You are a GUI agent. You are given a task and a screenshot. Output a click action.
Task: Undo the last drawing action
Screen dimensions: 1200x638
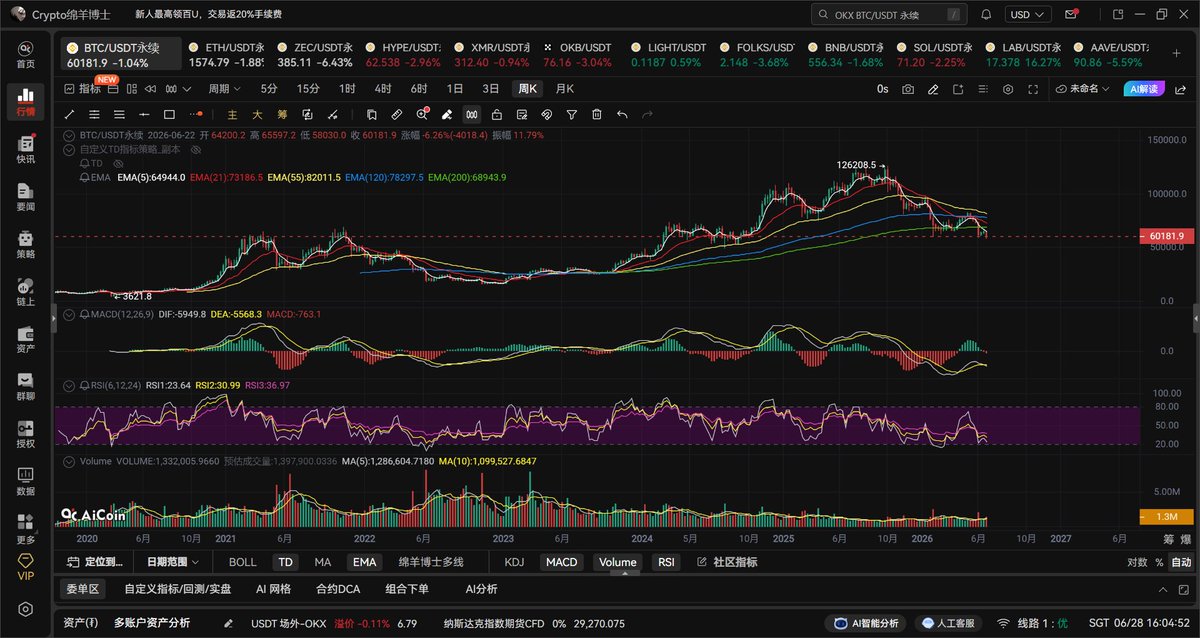(622, 115)
